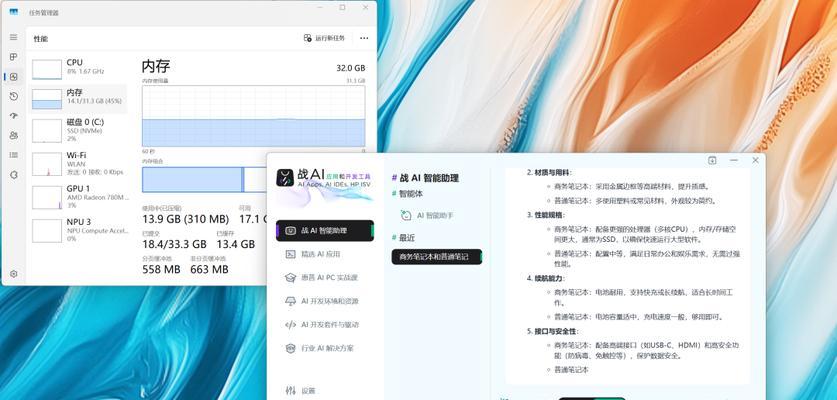This screenshot has height=400, width=837.
Task: Open recent chat 商务笔记本和普通笔记
Action: (436, 257)
